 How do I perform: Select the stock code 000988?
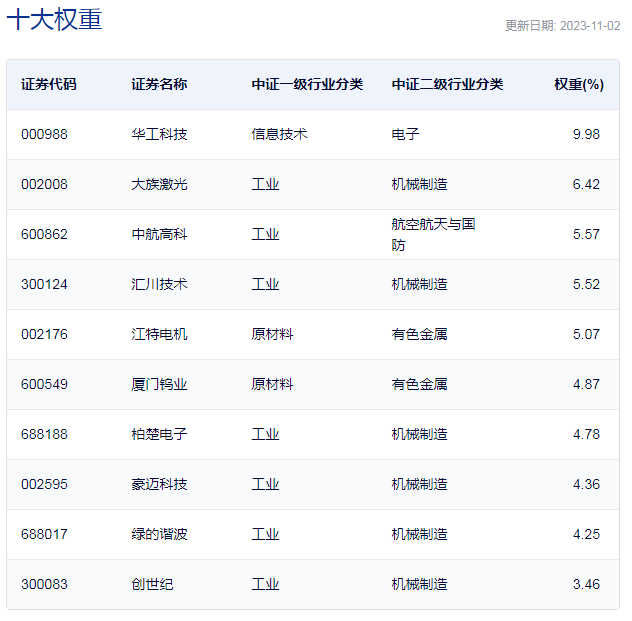pos(44,134)
